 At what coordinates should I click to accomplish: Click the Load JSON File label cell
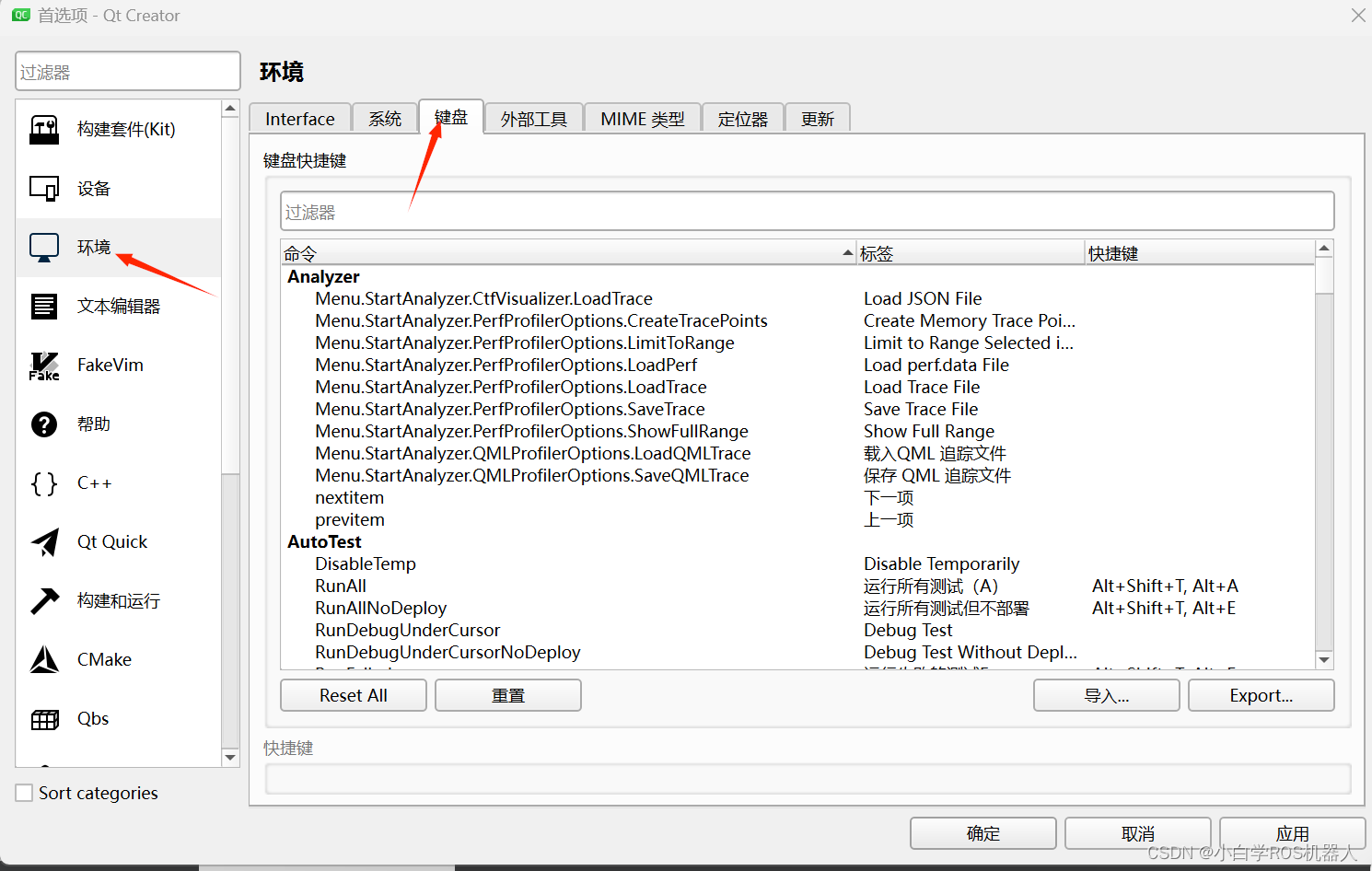coord(923,298)
